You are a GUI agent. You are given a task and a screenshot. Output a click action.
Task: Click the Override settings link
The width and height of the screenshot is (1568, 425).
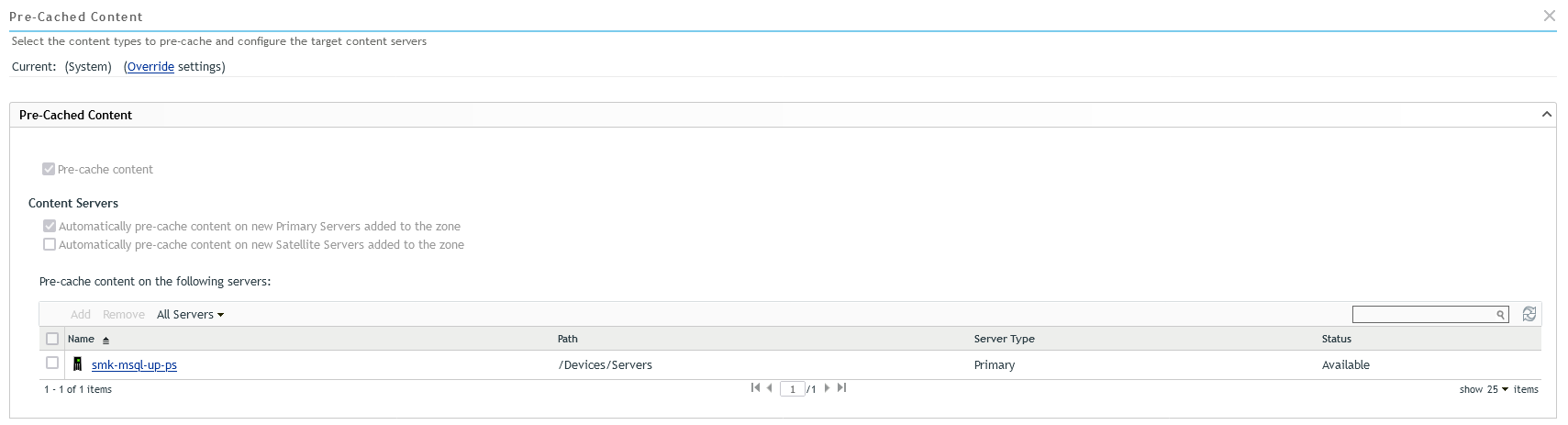[x=150, y=67]
